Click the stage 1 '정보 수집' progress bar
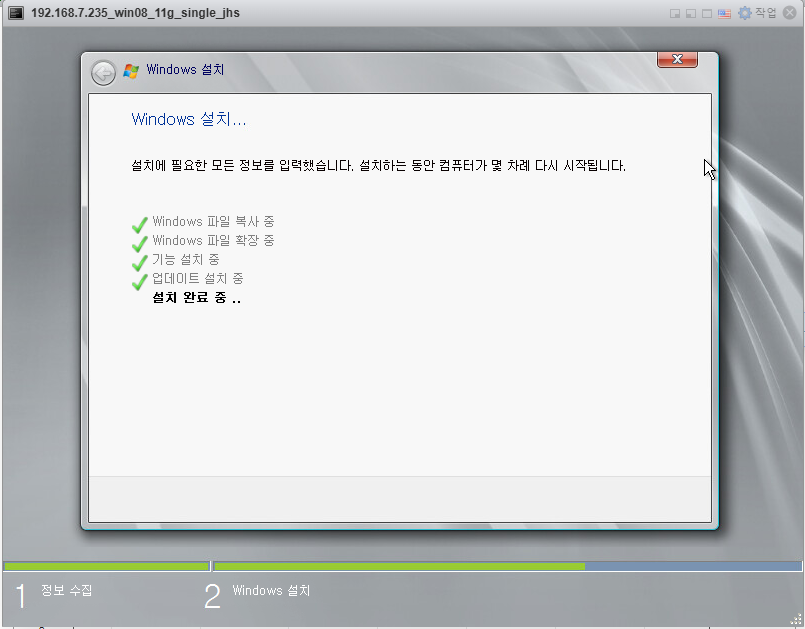This screenshot has width=805, height=629. (106, 566)
